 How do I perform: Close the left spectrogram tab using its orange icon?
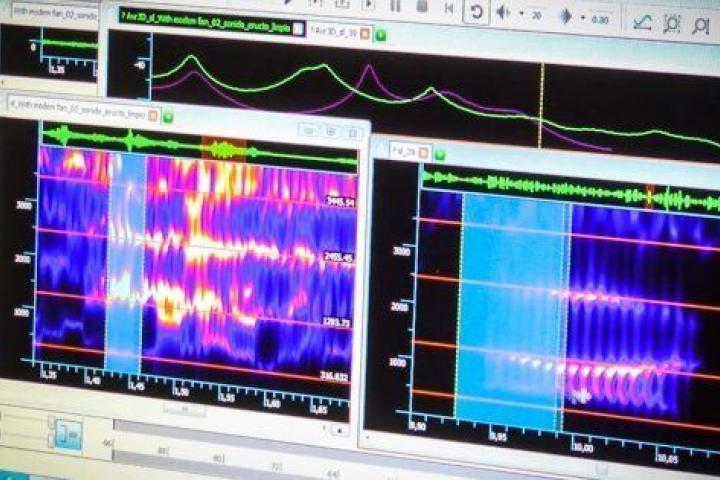pos(155,114)
